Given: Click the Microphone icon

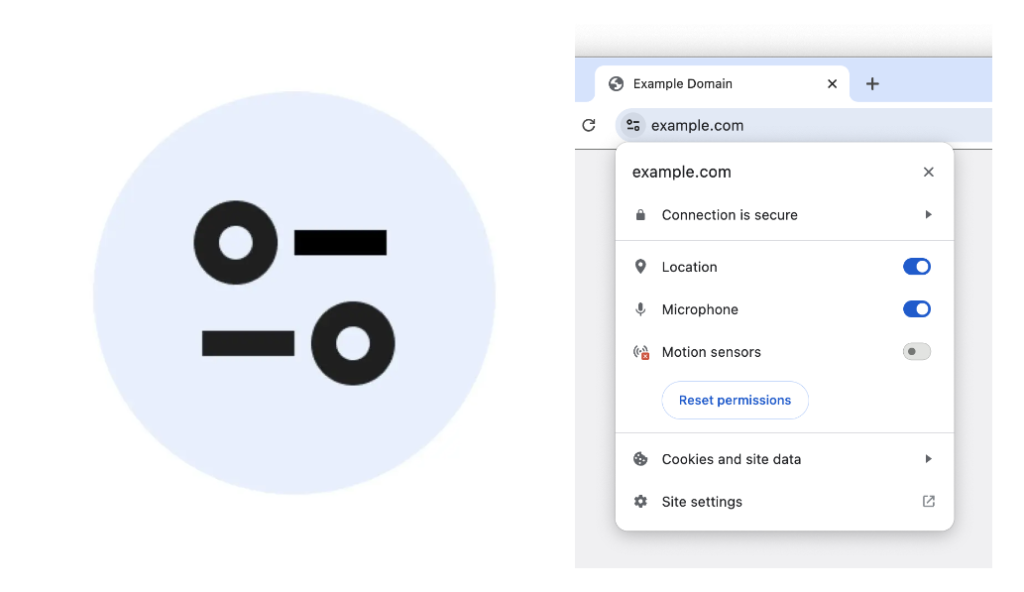Looking at the screenshot, I should (640, 309).
